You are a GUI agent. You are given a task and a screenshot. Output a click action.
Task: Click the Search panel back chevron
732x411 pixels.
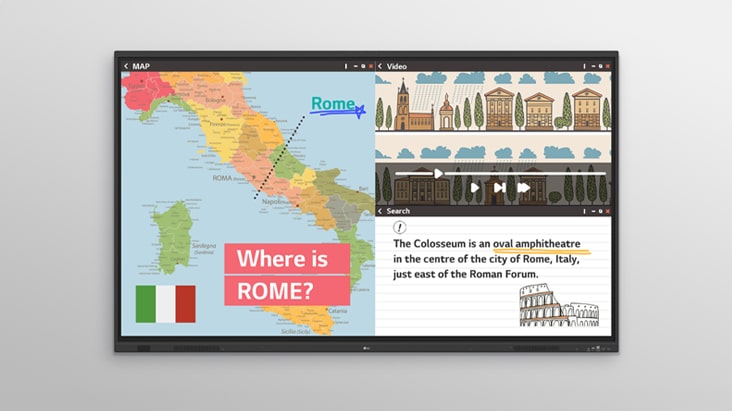point(380,211)
